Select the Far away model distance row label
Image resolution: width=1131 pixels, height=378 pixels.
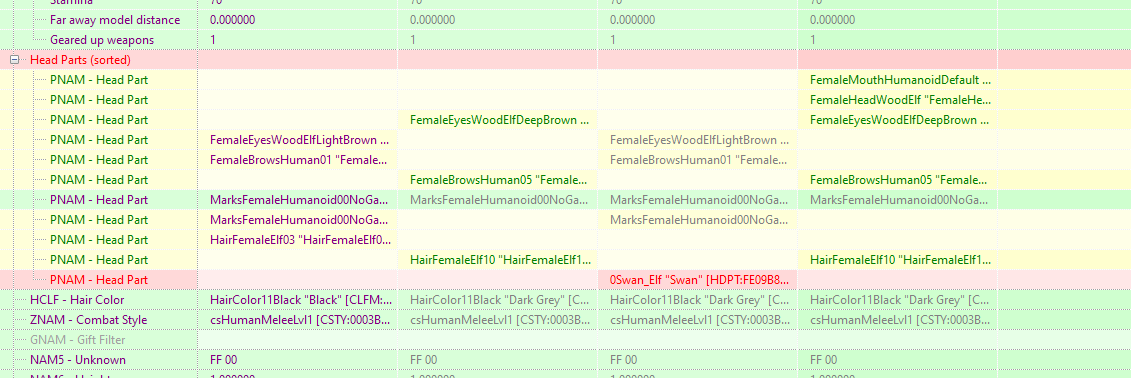[115, 20]
